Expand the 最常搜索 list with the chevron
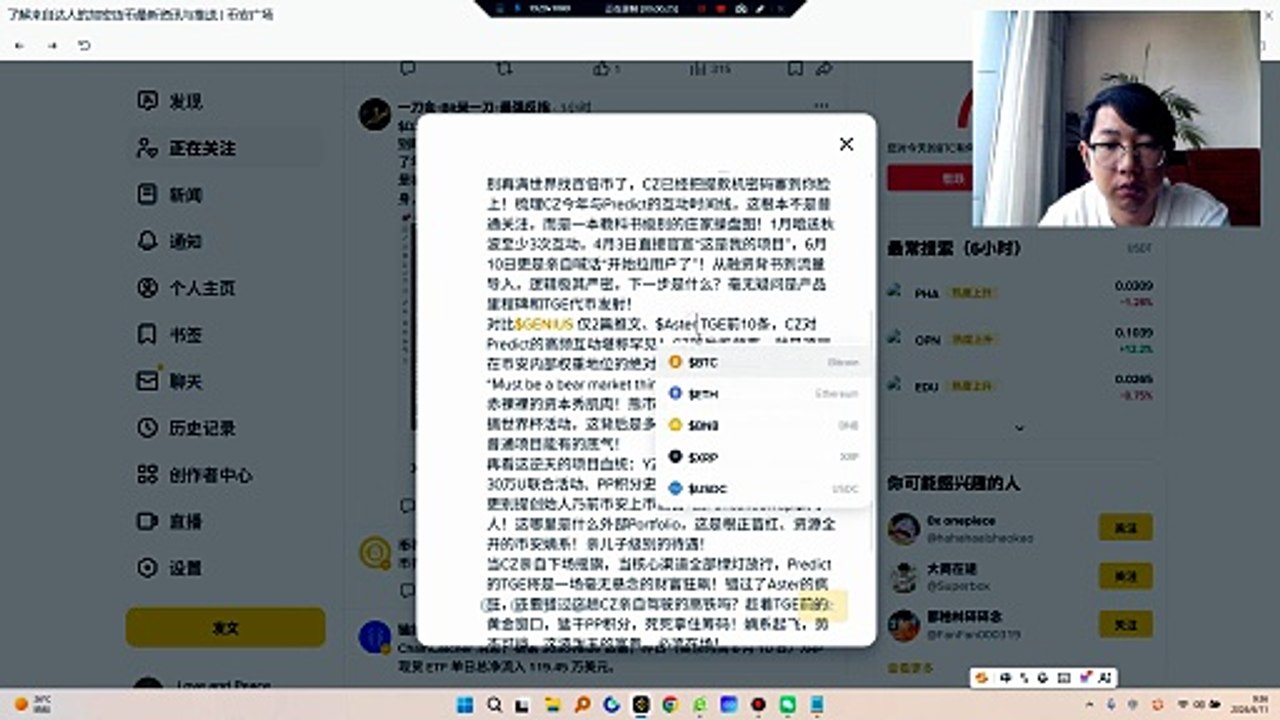This screenshot has height=720, width=1280. (1019, 428)
